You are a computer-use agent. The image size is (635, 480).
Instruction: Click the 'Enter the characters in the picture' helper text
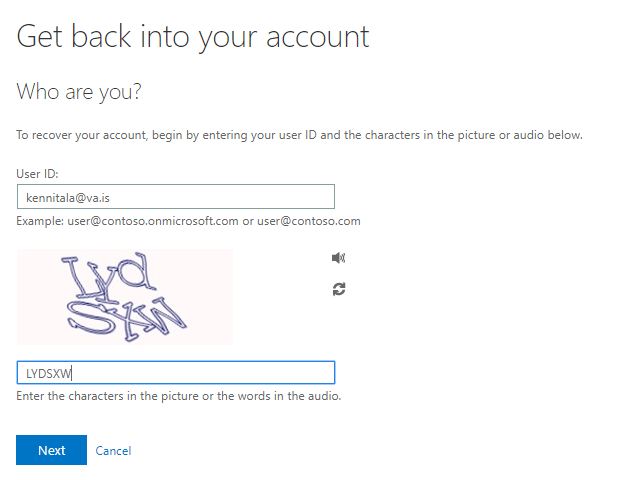(179, 396)
